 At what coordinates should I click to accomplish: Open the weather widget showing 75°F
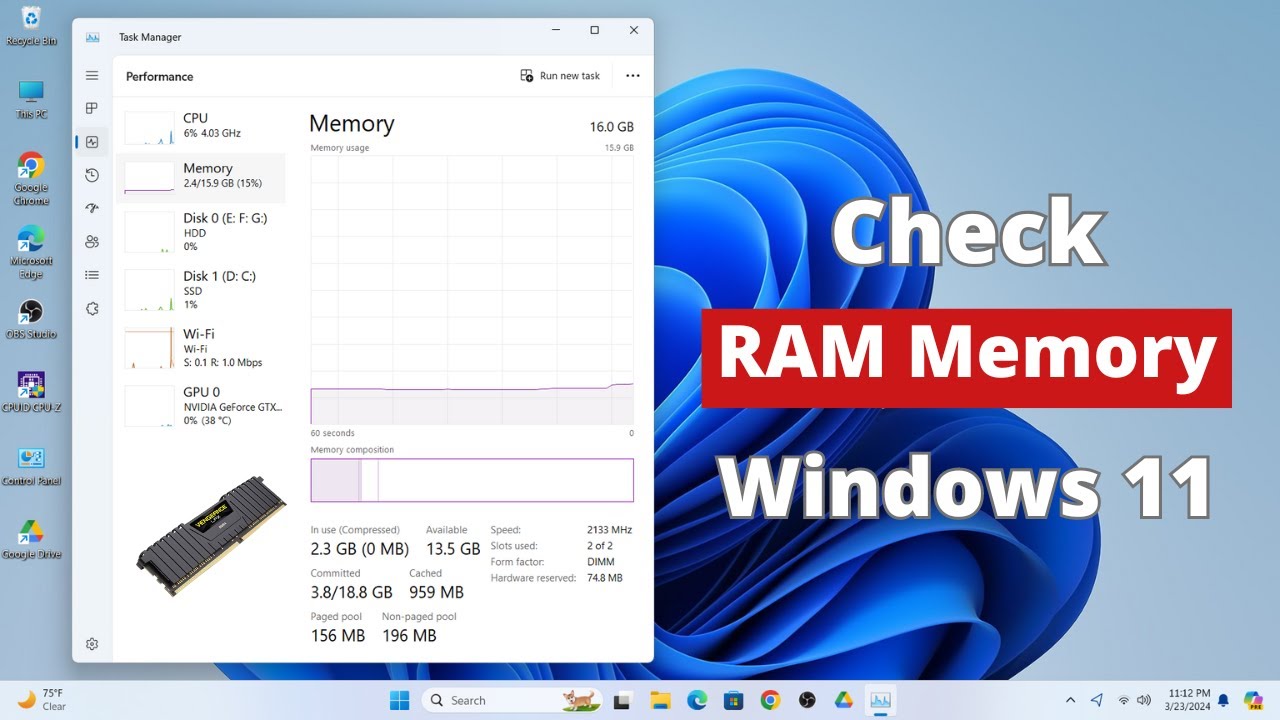42,699
